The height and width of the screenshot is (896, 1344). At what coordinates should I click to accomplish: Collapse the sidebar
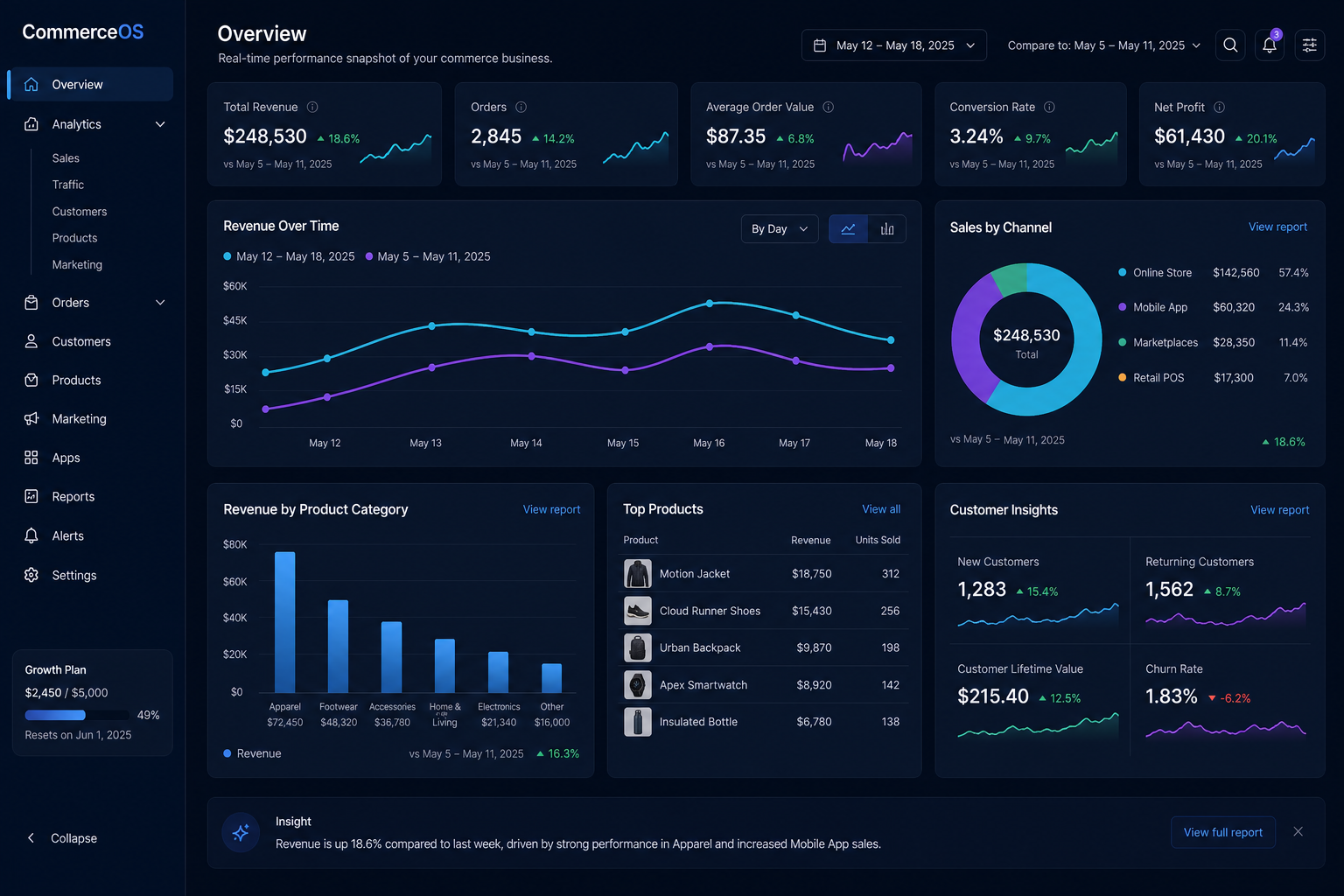tap(61, 838)
